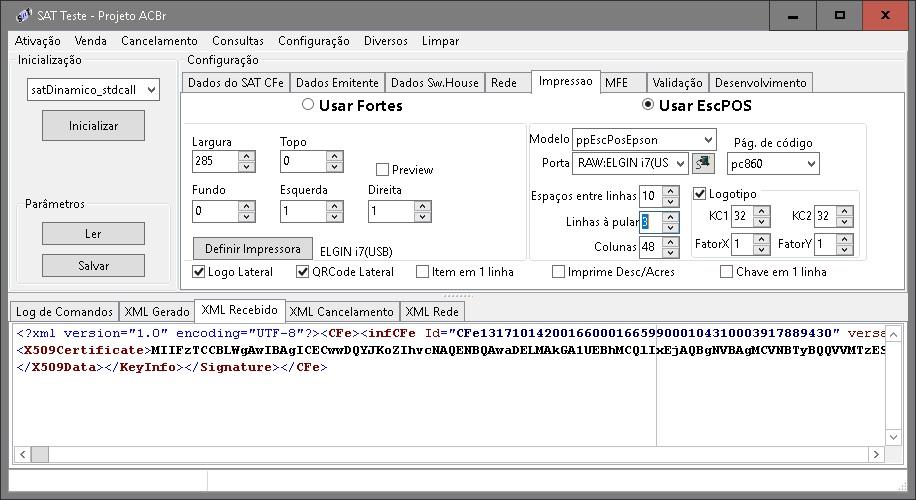Click the Salvar parameters button
This screenshot has width=916, height=500.
coord(93,266)
